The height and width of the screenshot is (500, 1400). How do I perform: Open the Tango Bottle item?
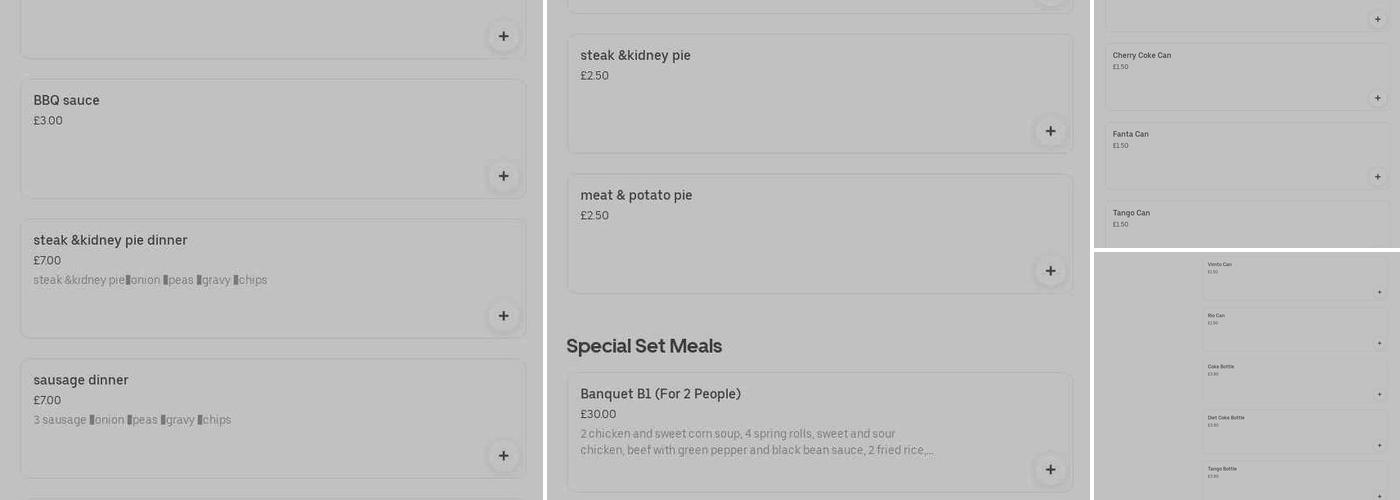click(1222, 469)
